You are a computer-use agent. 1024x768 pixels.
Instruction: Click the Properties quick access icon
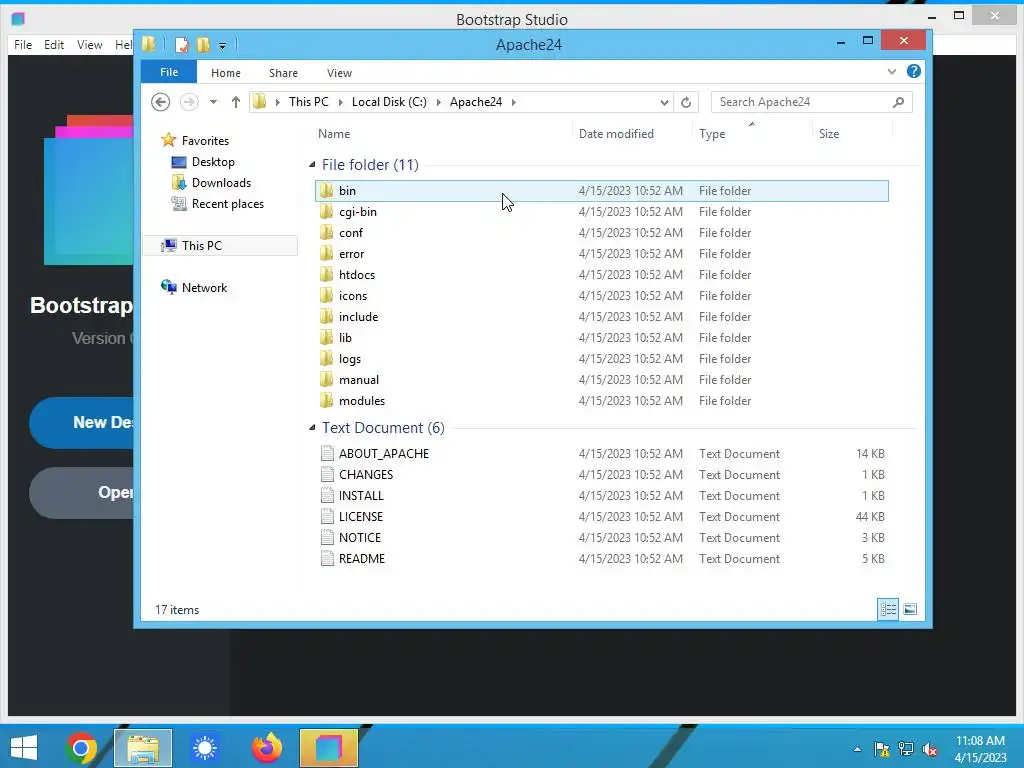(182, 44)
